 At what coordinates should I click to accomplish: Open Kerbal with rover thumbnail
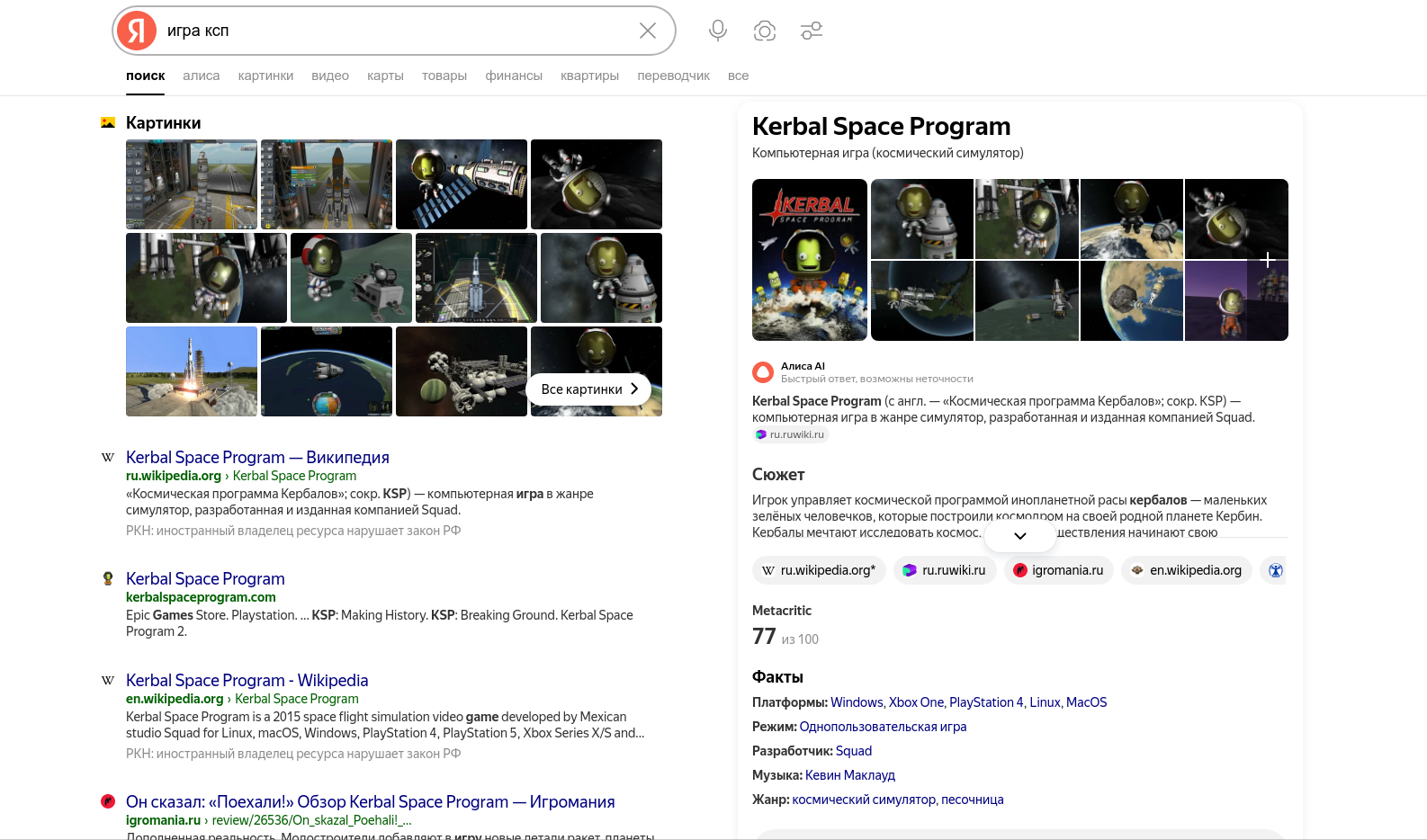(x=351, y=278)
